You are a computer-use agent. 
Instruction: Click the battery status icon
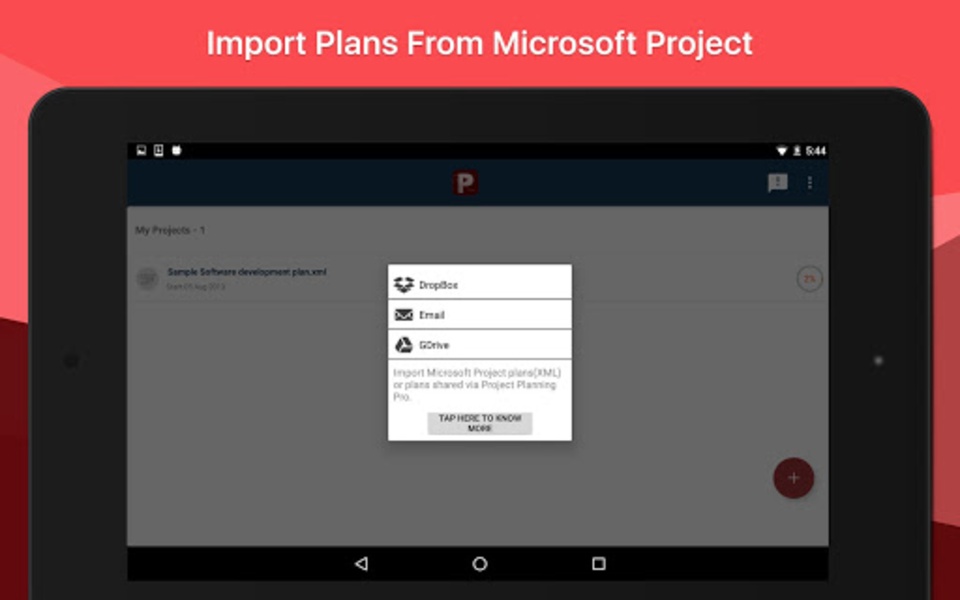click(797, 151)
